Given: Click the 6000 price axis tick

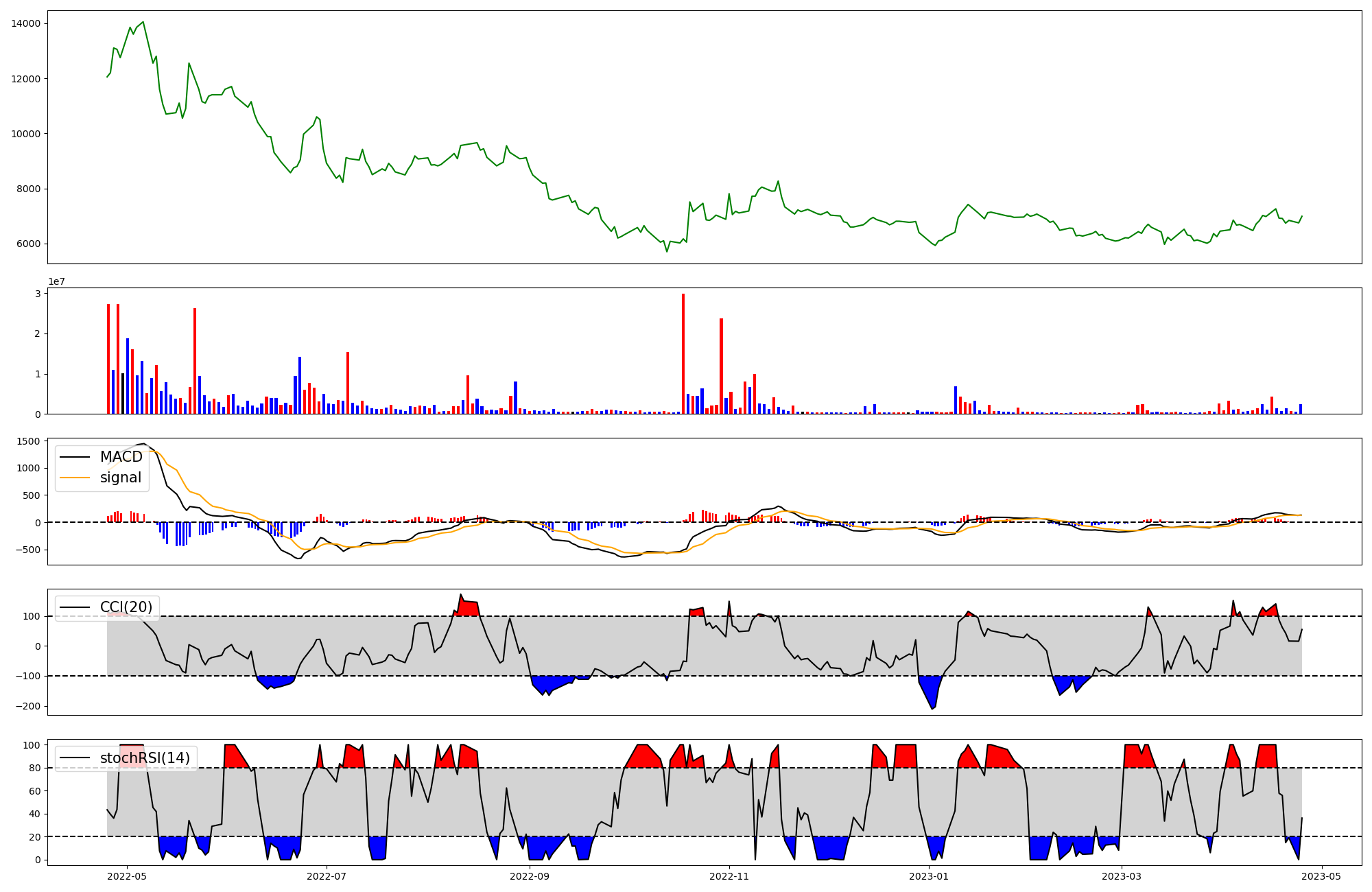Looking at the screenshot, I should point(29,244).
